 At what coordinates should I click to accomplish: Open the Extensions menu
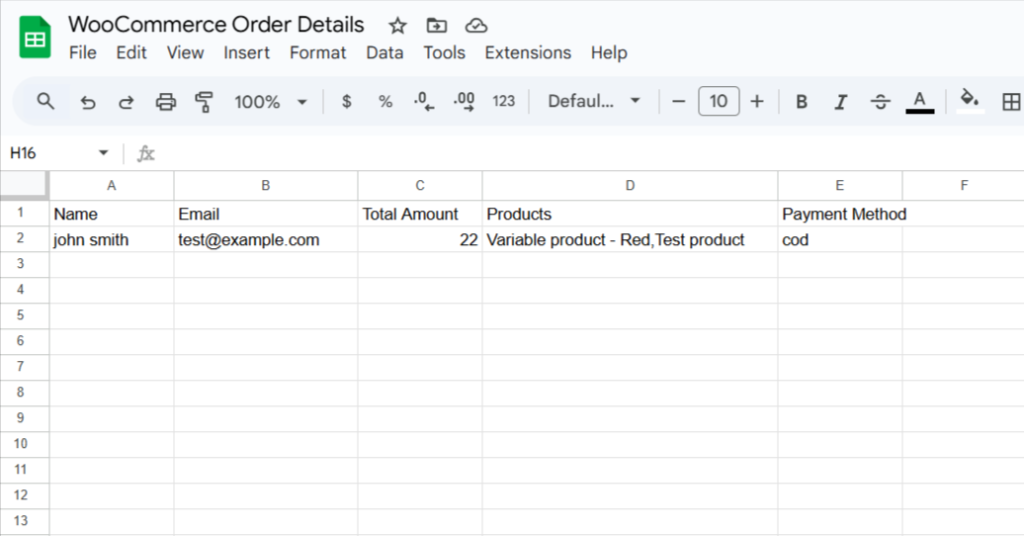tap(528, 53)
